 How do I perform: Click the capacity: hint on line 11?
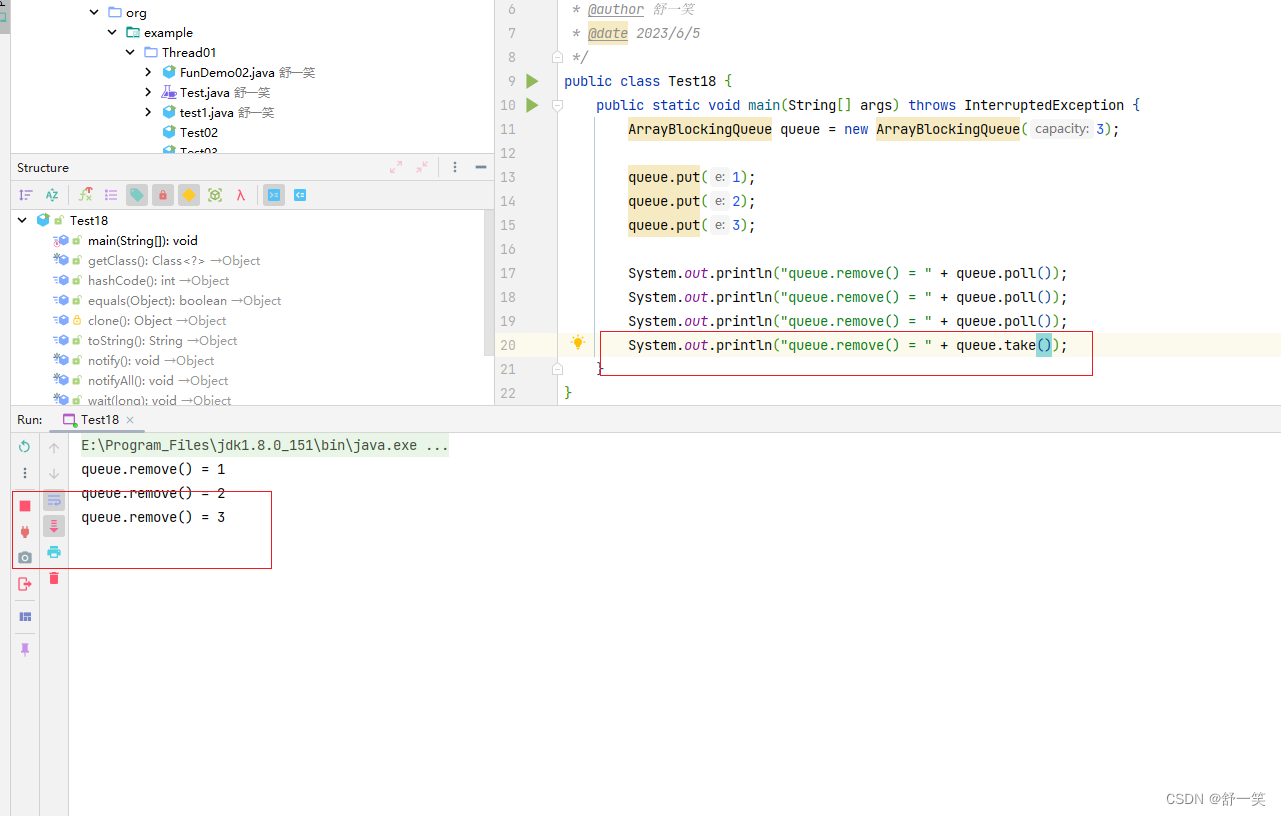click(1062, 129)
